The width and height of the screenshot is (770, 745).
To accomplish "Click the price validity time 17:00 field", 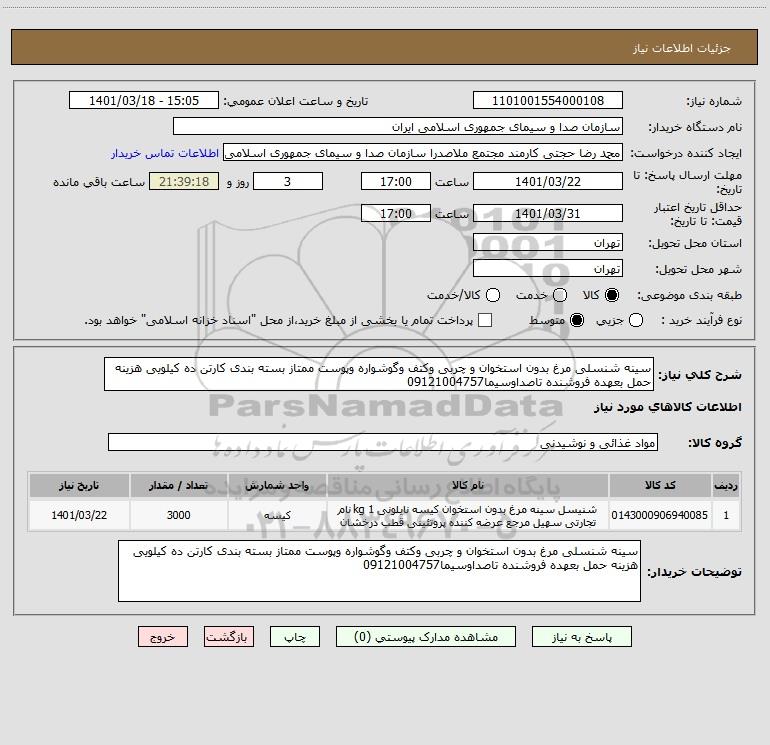I will click(396, 214).
